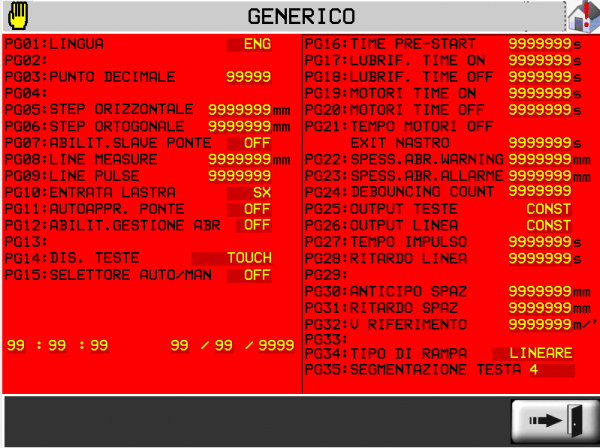Click the GENERICO title bar
Screen dimensions: 600x448
click(x=300, y=16)
